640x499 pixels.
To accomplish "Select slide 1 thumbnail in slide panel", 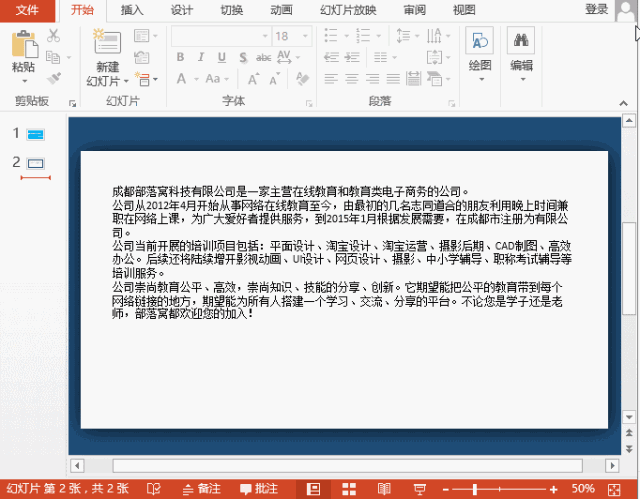I will tap(36, 134).
